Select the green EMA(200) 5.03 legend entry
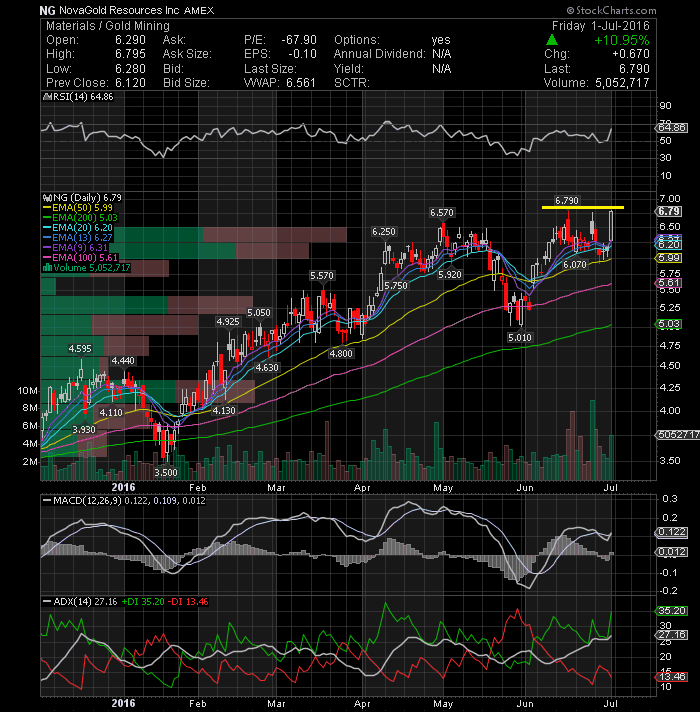Screen dimensions: 700x712 click(x=80, y=218)
